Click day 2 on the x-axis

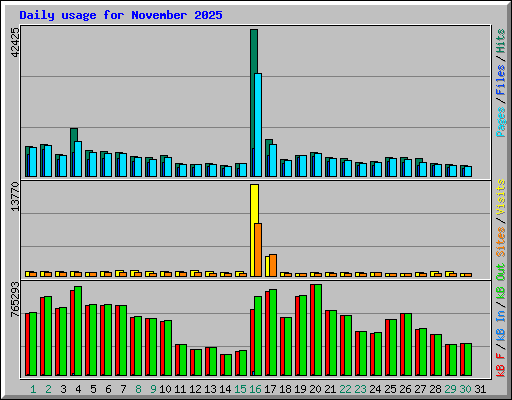(48, 389)
